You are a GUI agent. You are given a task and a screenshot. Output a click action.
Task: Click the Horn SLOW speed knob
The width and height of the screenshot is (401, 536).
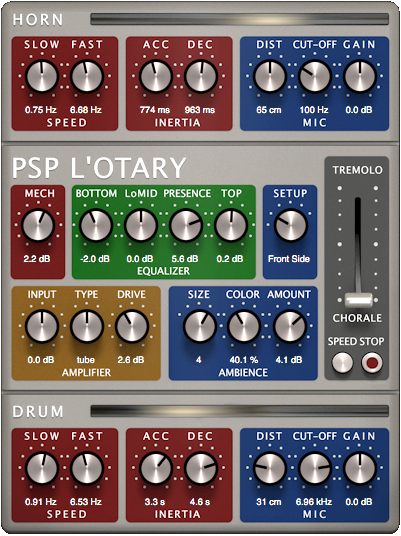[42, 77]
